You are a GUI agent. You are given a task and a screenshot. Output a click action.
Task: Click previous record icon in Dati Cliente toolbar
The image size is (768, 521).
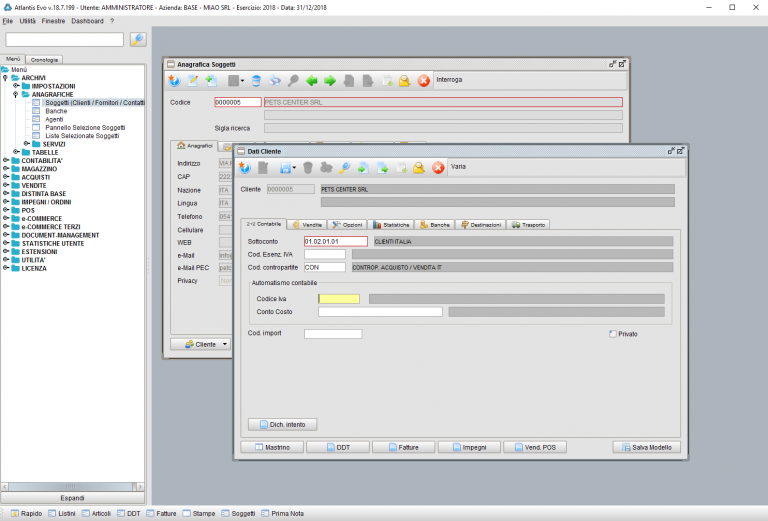point(363,168)
